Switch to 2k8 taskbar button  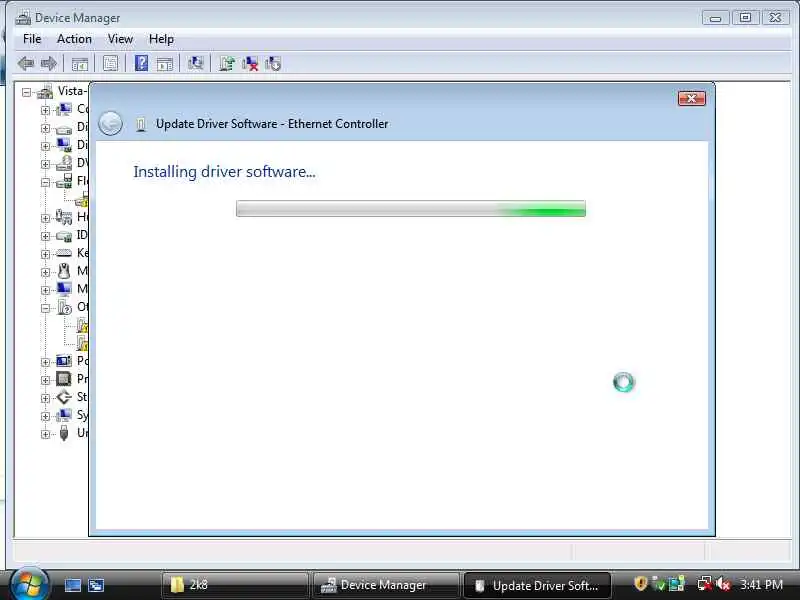pyautogui.click(x=235, y=585)
